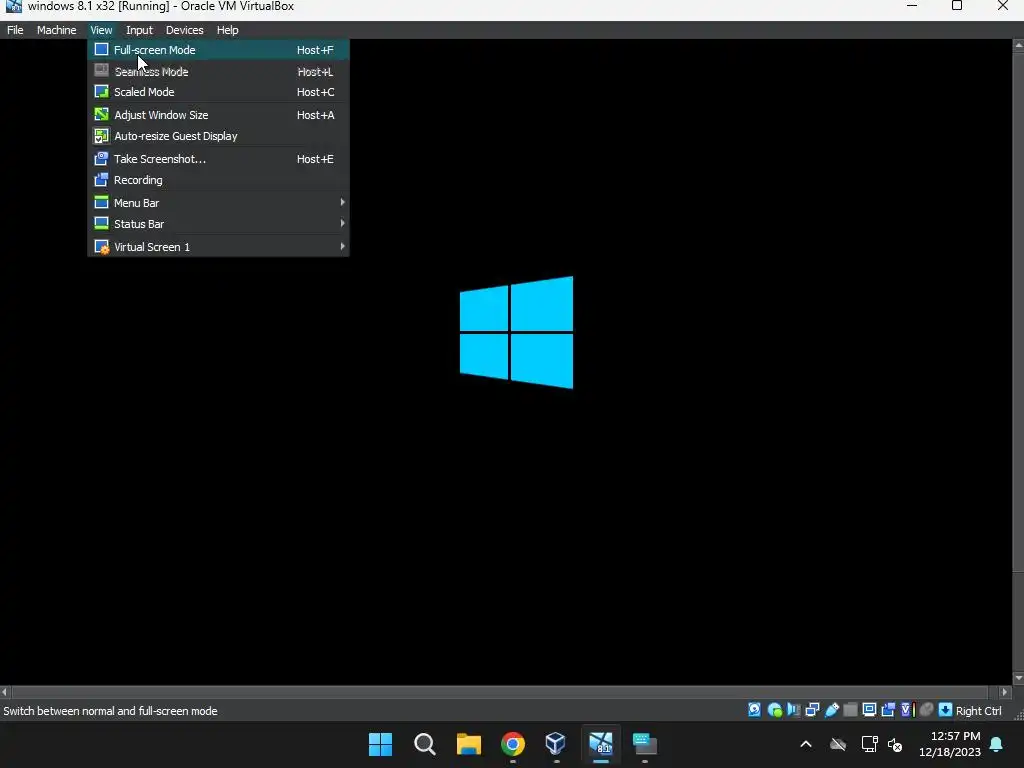
Task: Toggle Auto-resize Guest Display
Action: tap(218, 136)
